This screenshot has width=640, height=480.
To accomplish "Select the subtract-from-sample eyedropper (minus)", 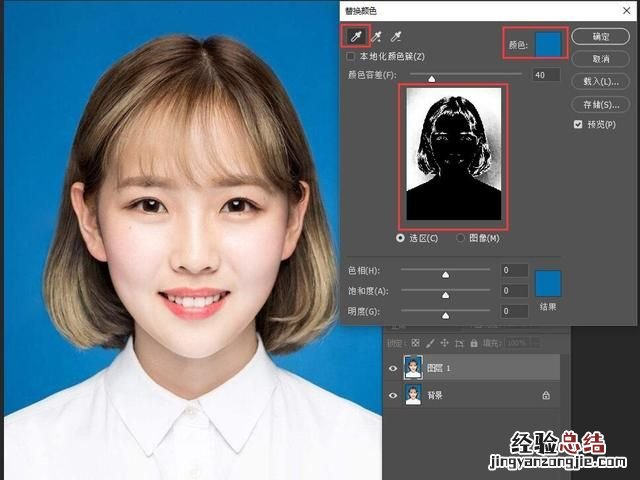I will (x=397, y=37).
